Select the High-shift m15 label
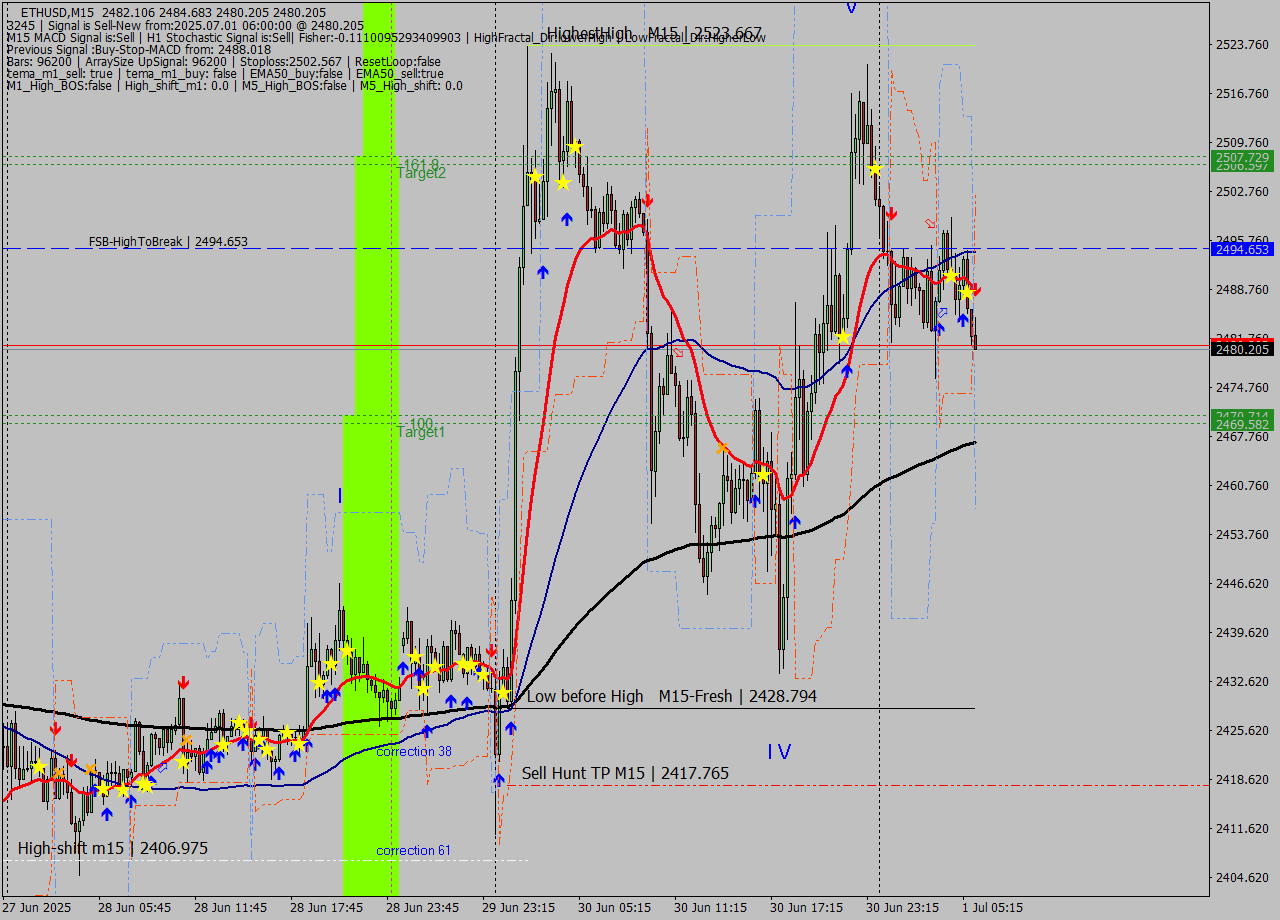Screen dimensions: 1280x920 113,848
